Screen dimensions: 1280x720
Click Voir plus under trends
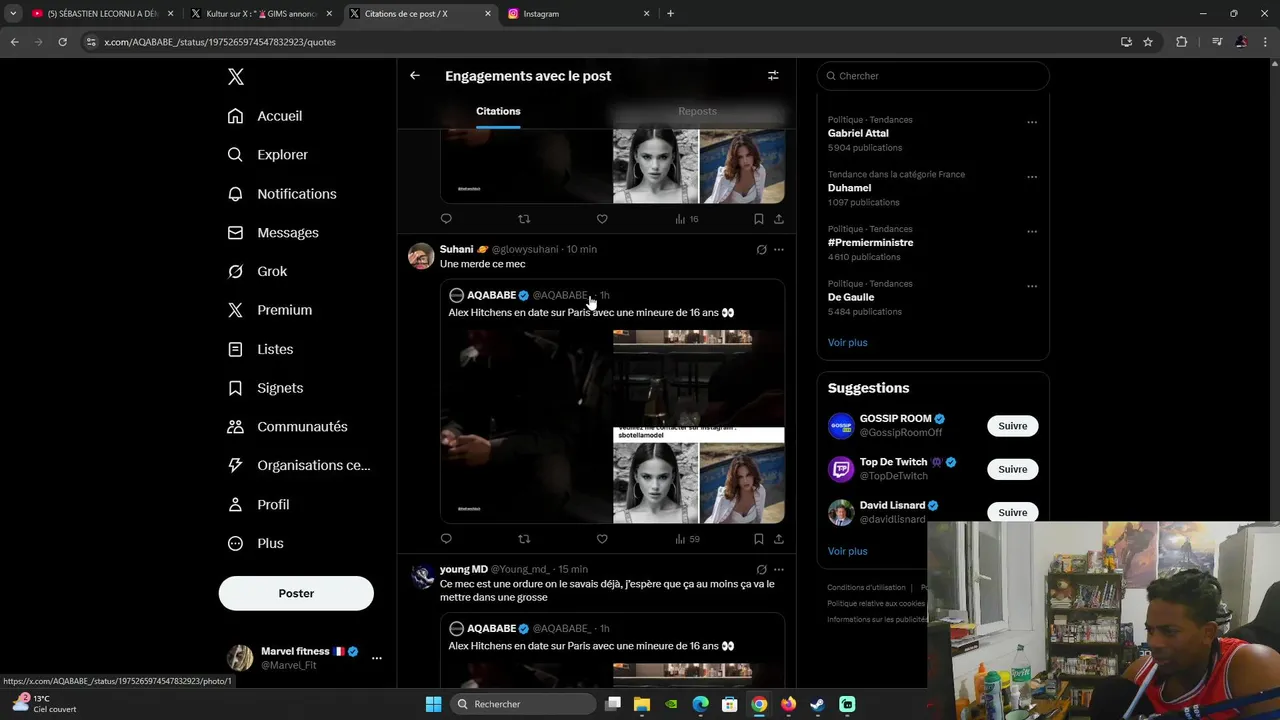(x=847, y=342)
